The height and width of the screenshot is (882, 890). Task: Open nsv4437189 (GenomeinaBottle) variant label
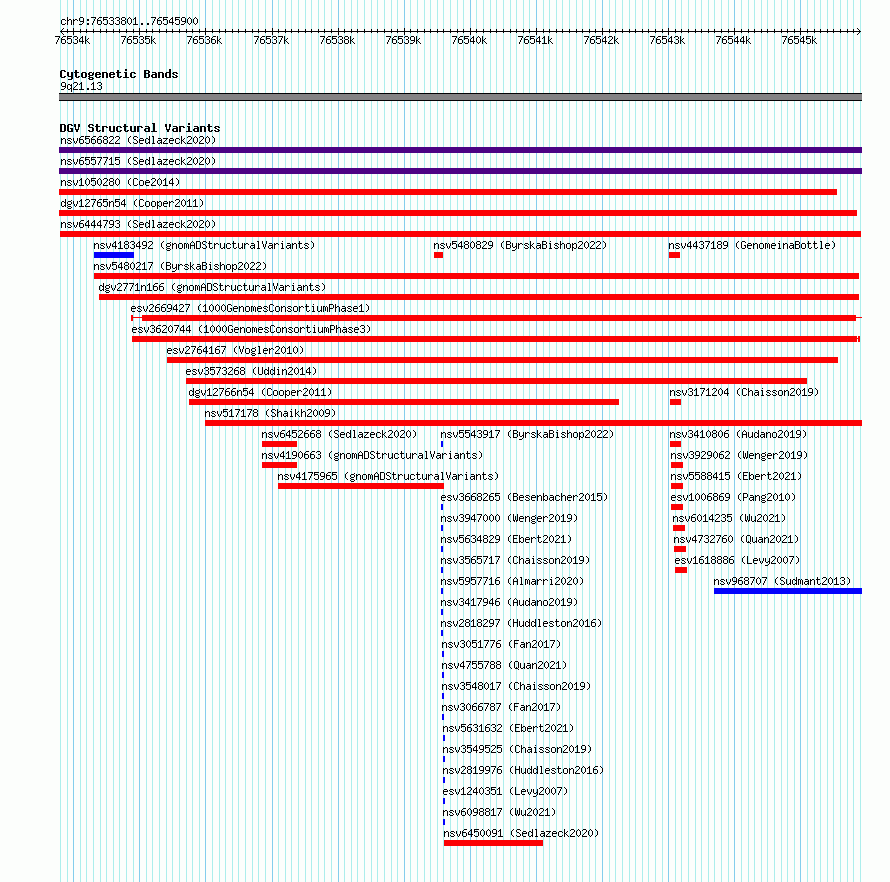pos(752,245)
